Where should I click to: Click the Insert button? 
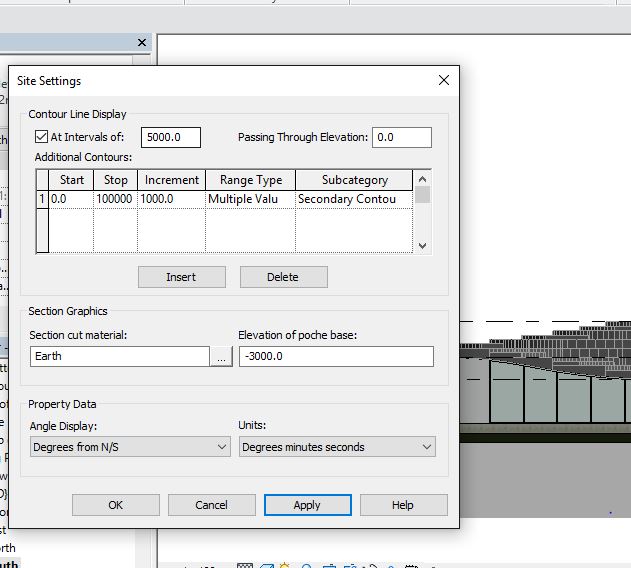pyautogui.click(x=181, y=277)
